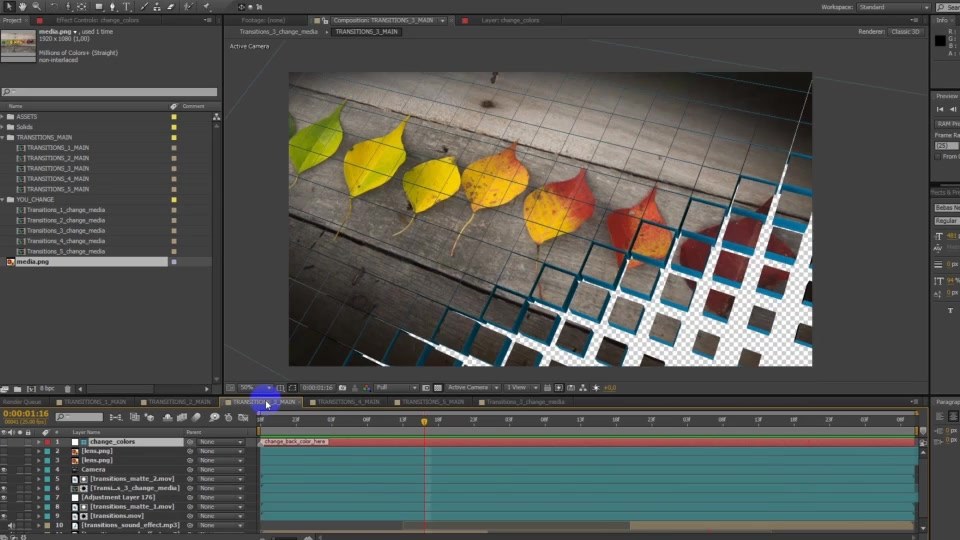Viewport: 960px width, 540px height.
Task: Switch to TRANSITIONS_5_MAIN timeline tab
Action: [x=433, y=402]
